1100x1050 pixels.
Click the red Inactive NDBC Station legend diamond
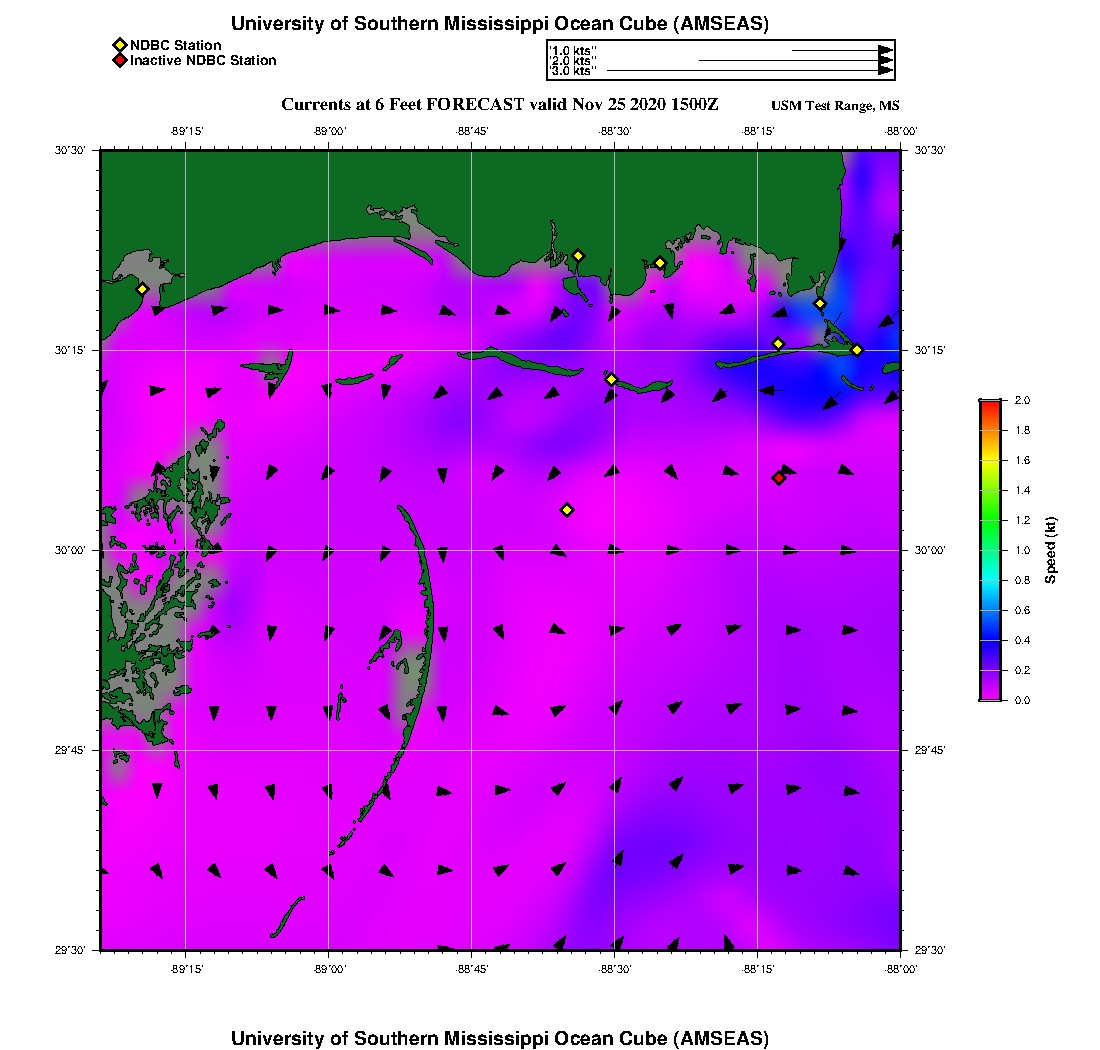point(119,61)
